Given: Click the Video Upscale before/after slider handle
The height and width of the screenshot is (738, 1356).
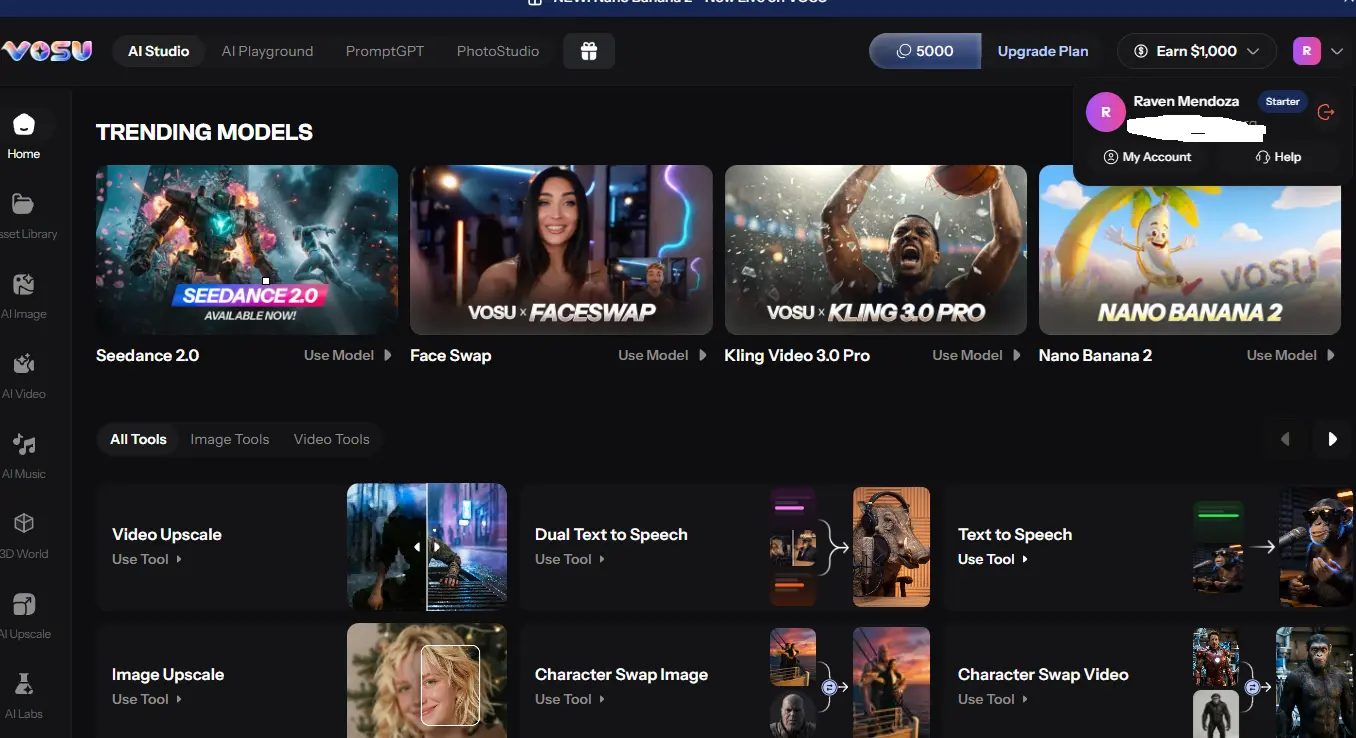Looking at the screenshot, I should pos(427,547).
